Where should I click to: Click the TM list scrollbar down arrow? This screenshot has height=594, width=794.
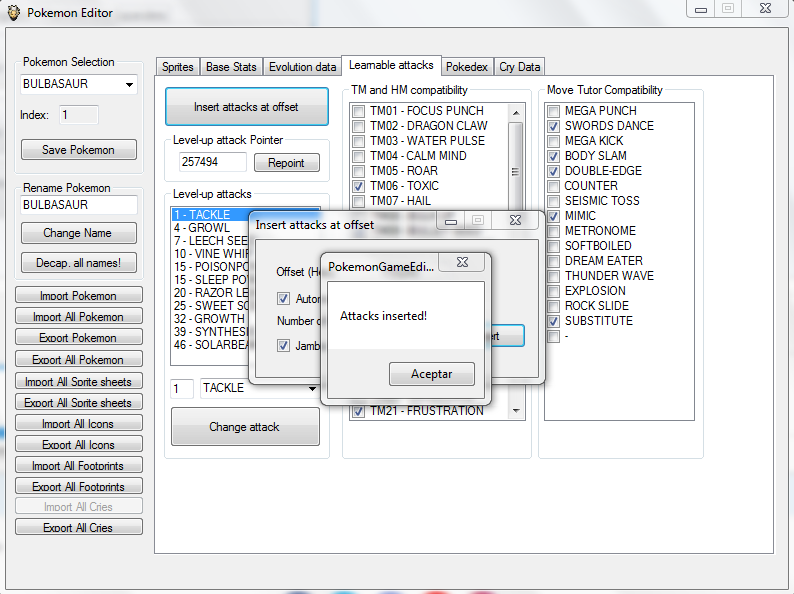click(517, 411)
